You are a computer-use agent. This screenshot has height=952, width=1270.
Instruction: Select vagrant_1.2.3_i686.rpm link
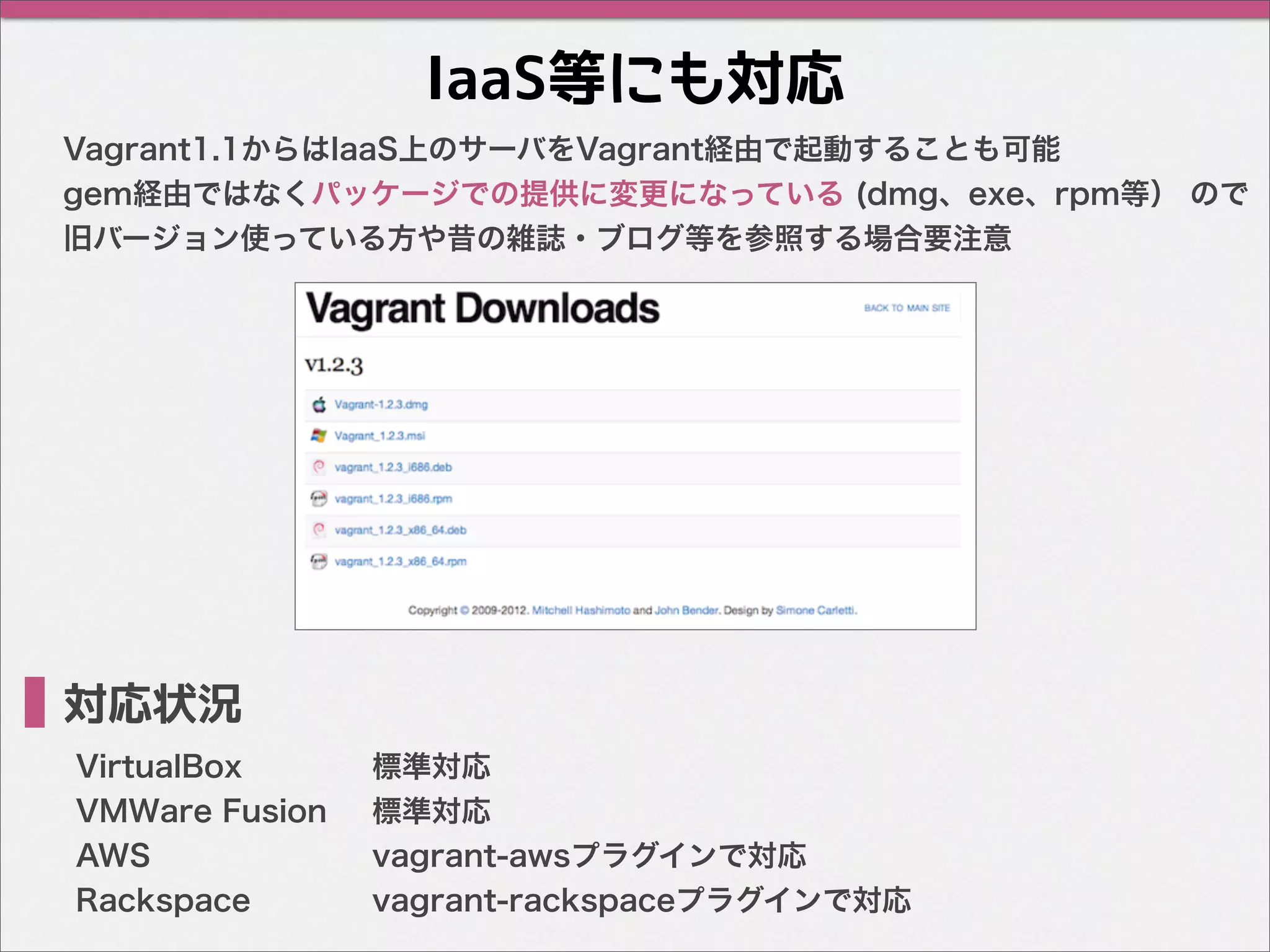[393, 499]
